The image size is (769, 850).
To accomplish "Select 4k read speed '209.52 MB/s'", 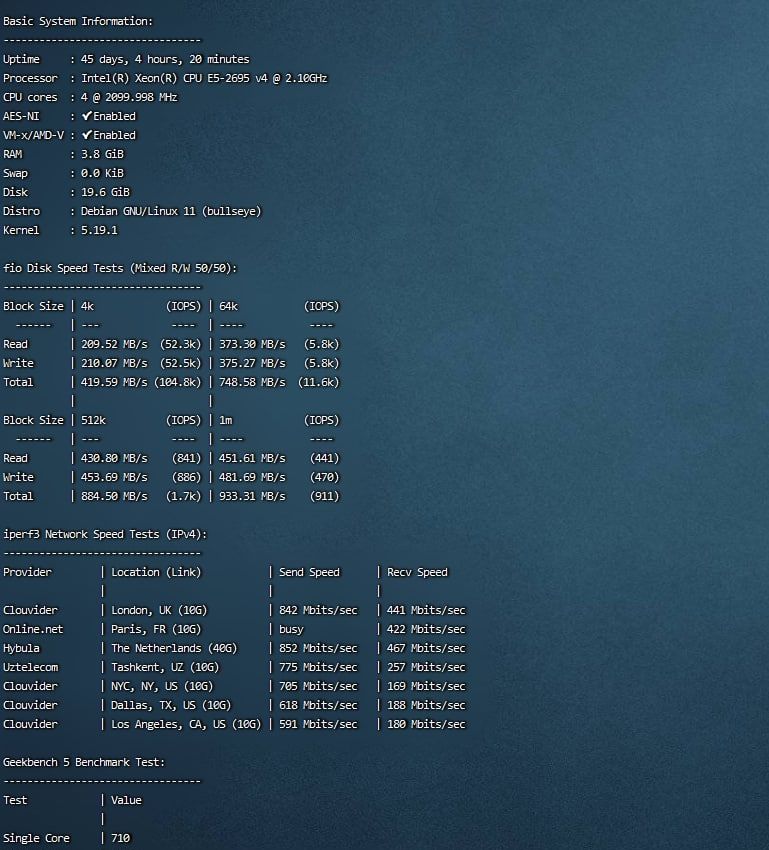I will pyautogui.click(x=114, y=344).
